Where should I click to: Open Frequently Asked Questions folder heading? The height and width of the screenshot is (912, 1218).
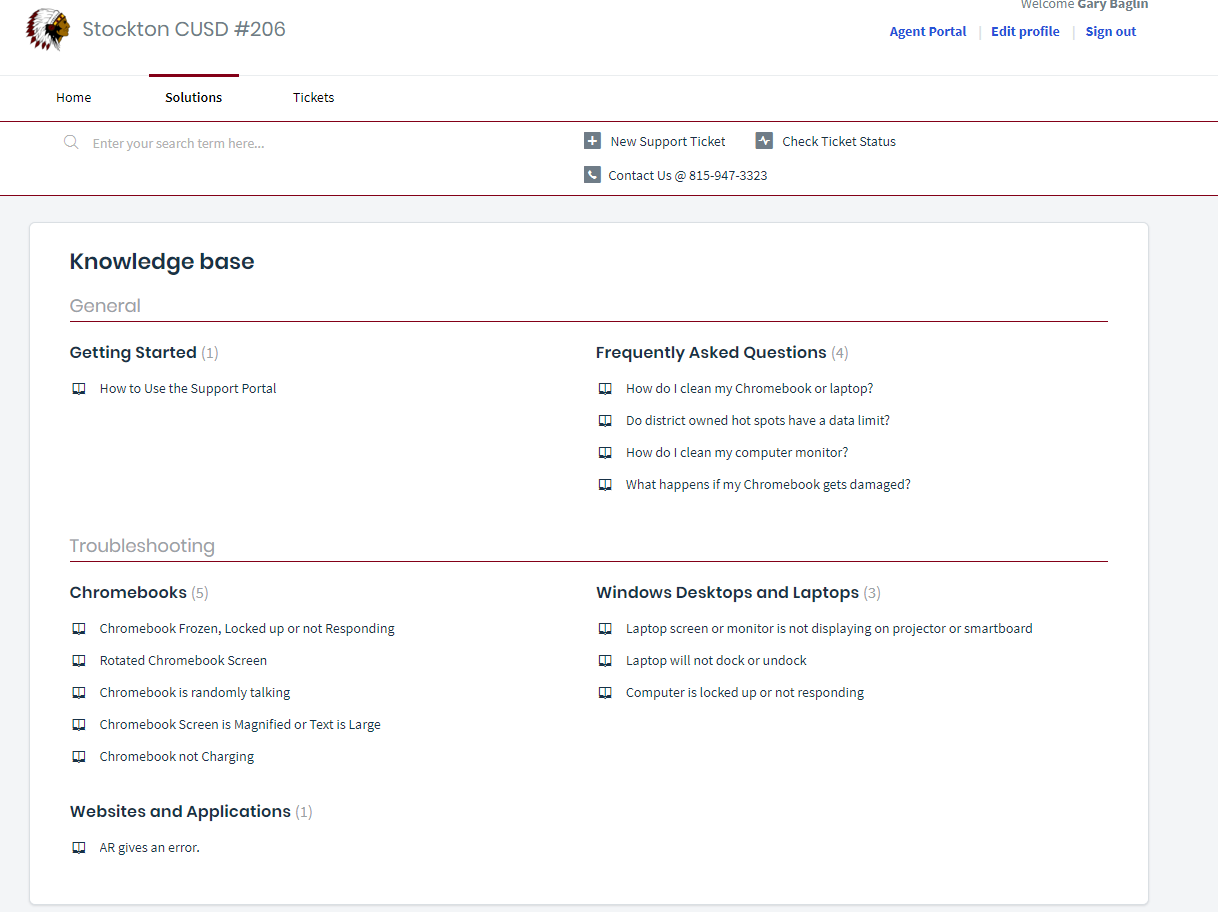[711, 352]
